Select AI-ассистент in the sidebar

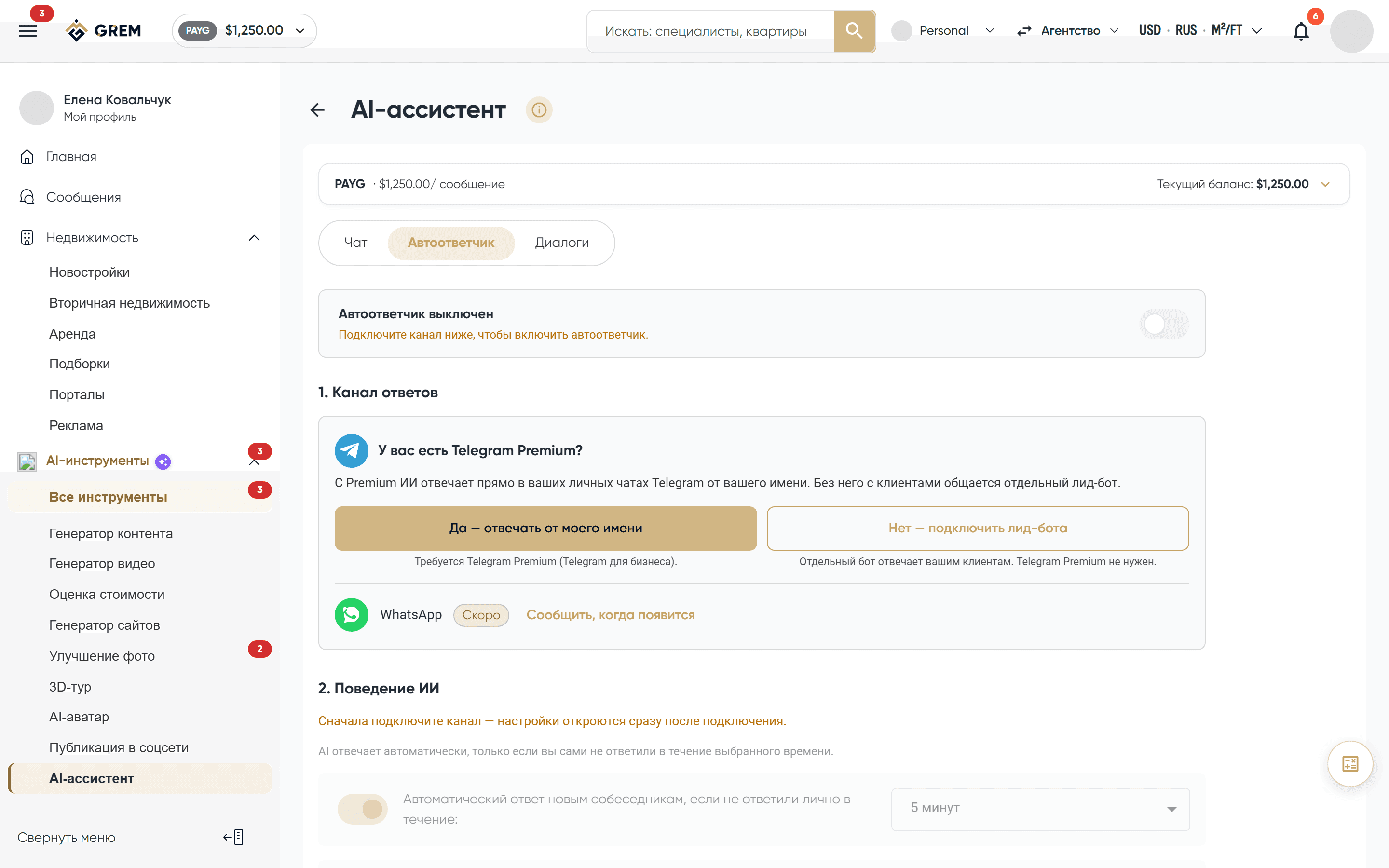139,778
